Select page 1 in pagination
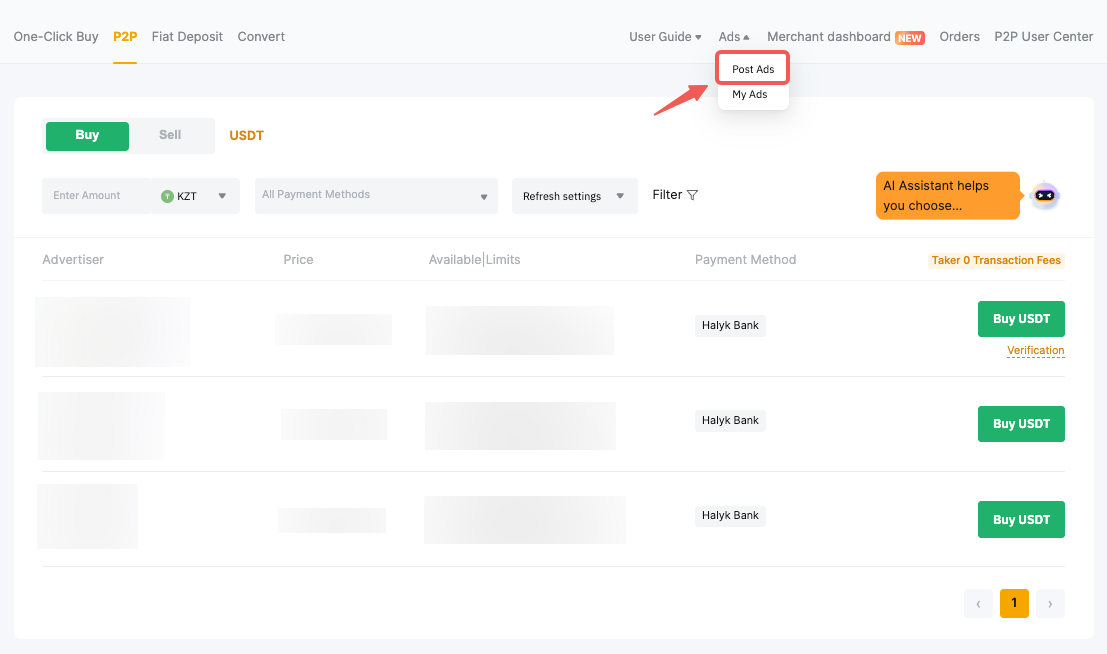This screenshot has height=654, width=1107. click(x=1014, y=603)
